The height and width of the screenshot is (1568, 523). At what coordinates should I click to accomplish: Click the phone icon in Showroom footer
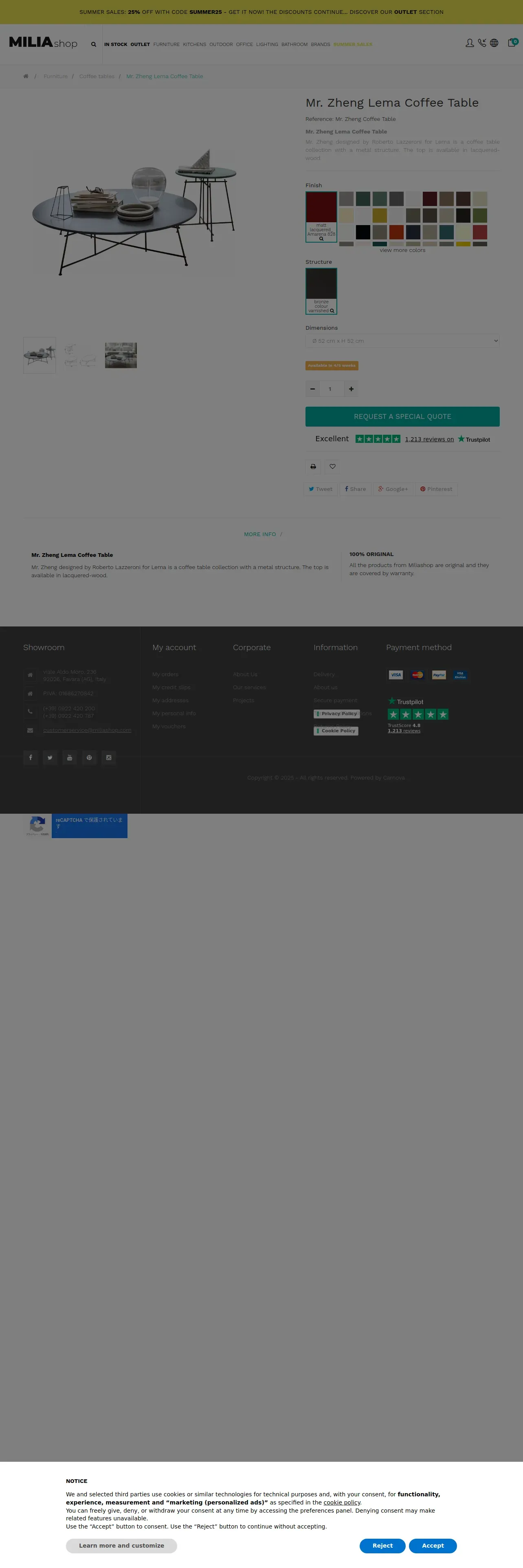pyautogui.click(x=30, y=711)
